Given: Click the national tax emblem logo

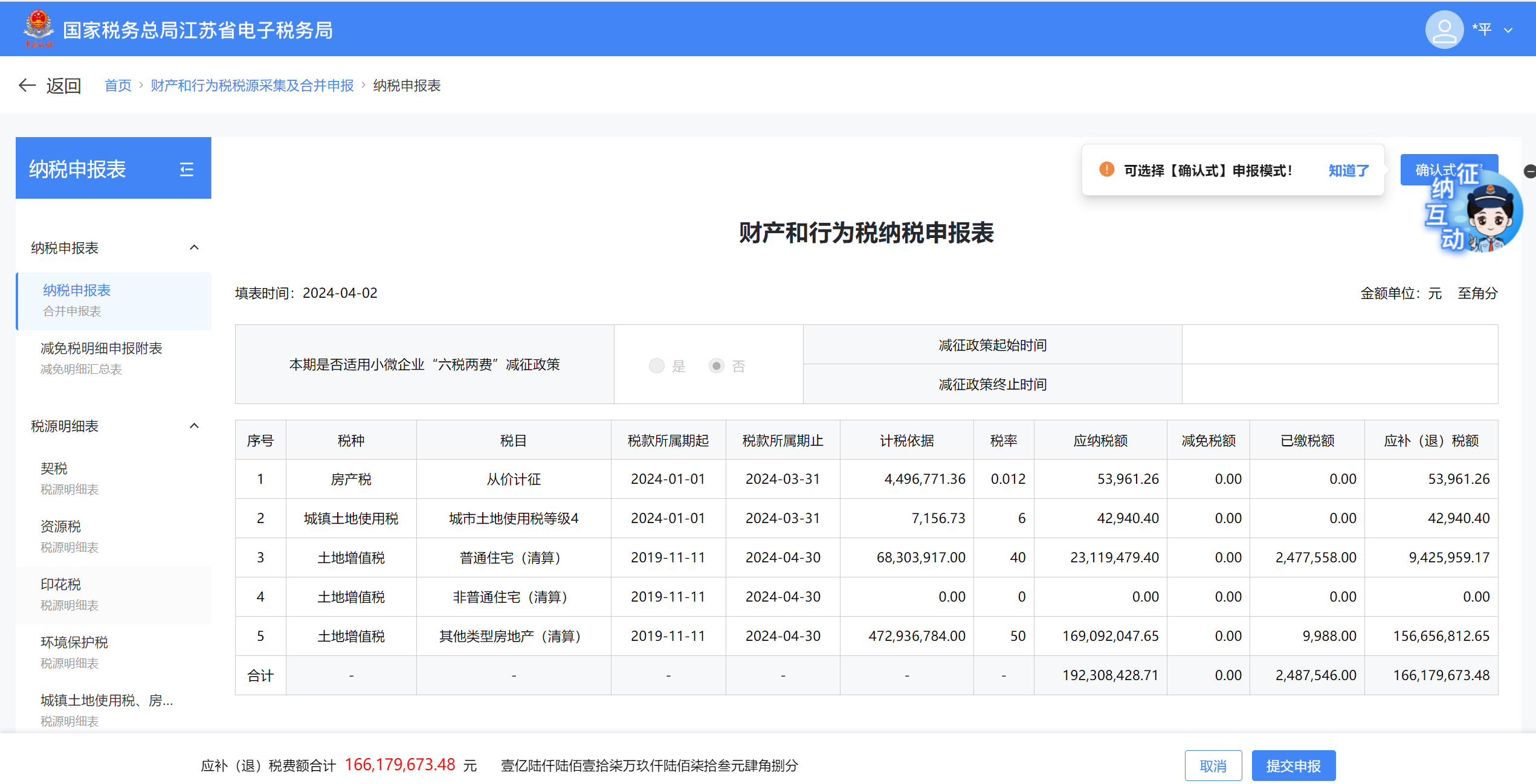Looking at the screenshot, I should point(38,28).
